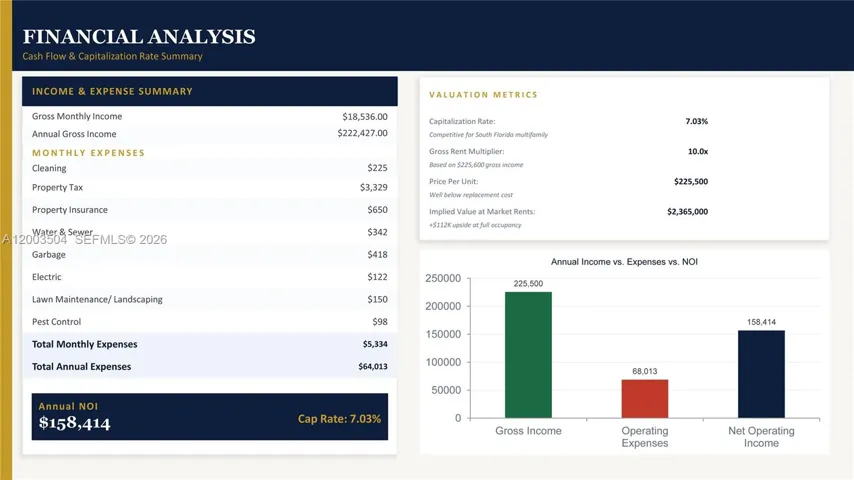Screen dimensions: 854x480
Task: Select the Lawn Maintenance/Landscaping row
Action: click(x=209, y=299)
